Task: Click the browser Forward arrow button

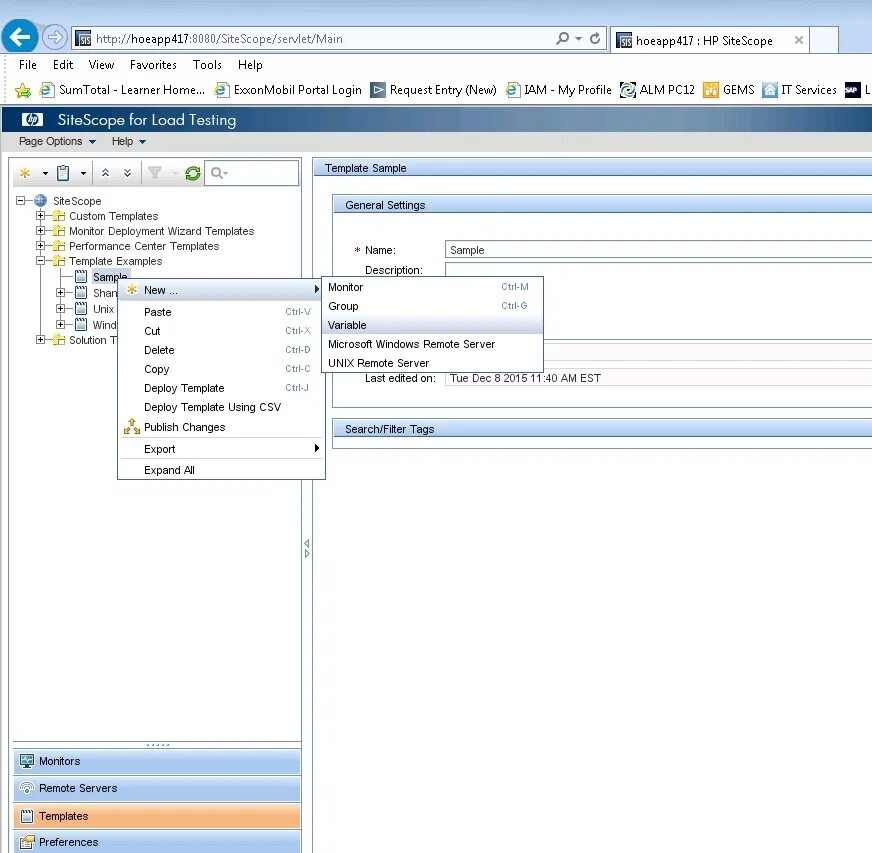Action: tap(54, 38)
